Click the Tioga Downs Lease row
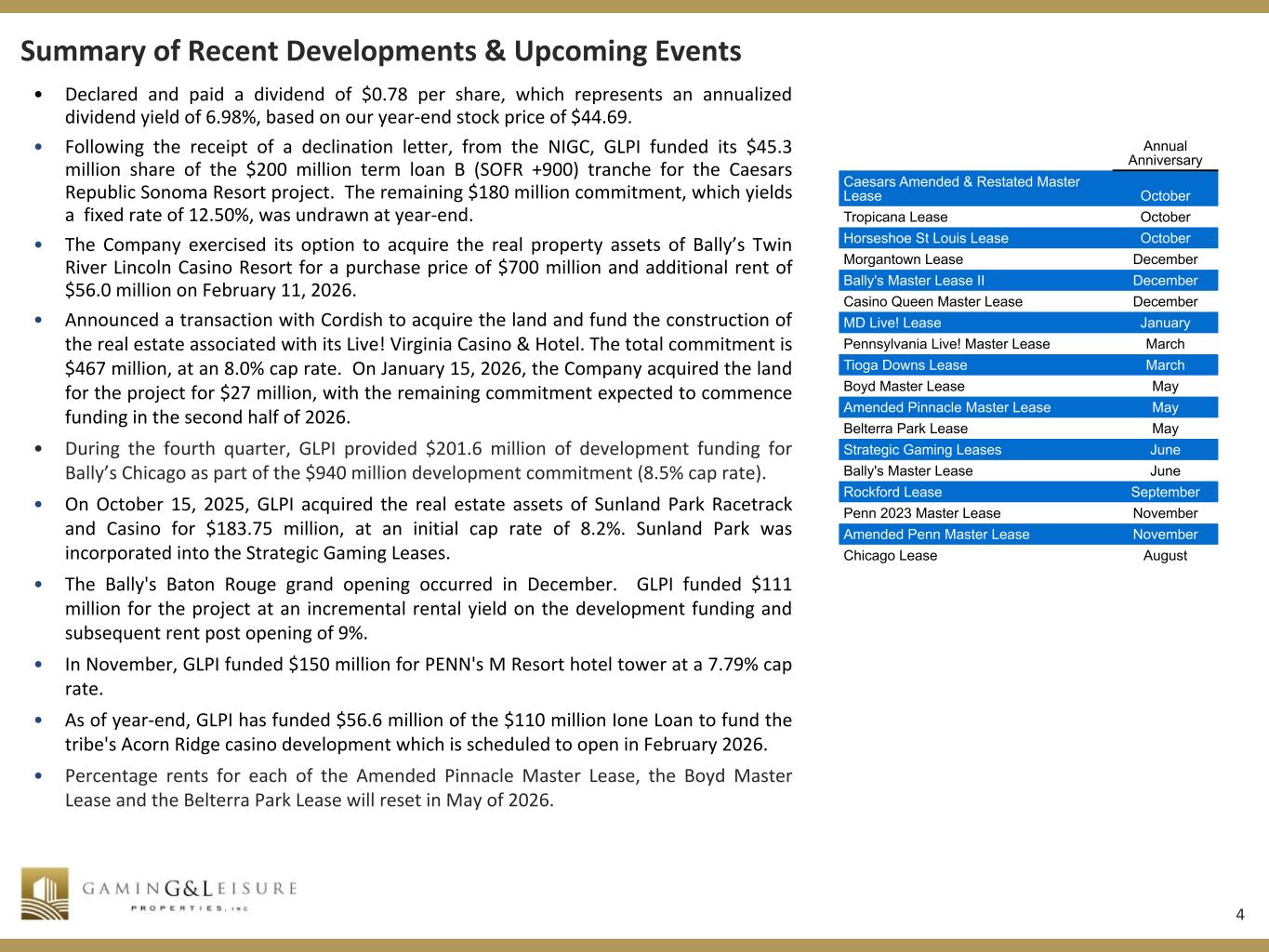This screenshot has height=952, width=1269. pyautogui.click(x=1027, y=365)
